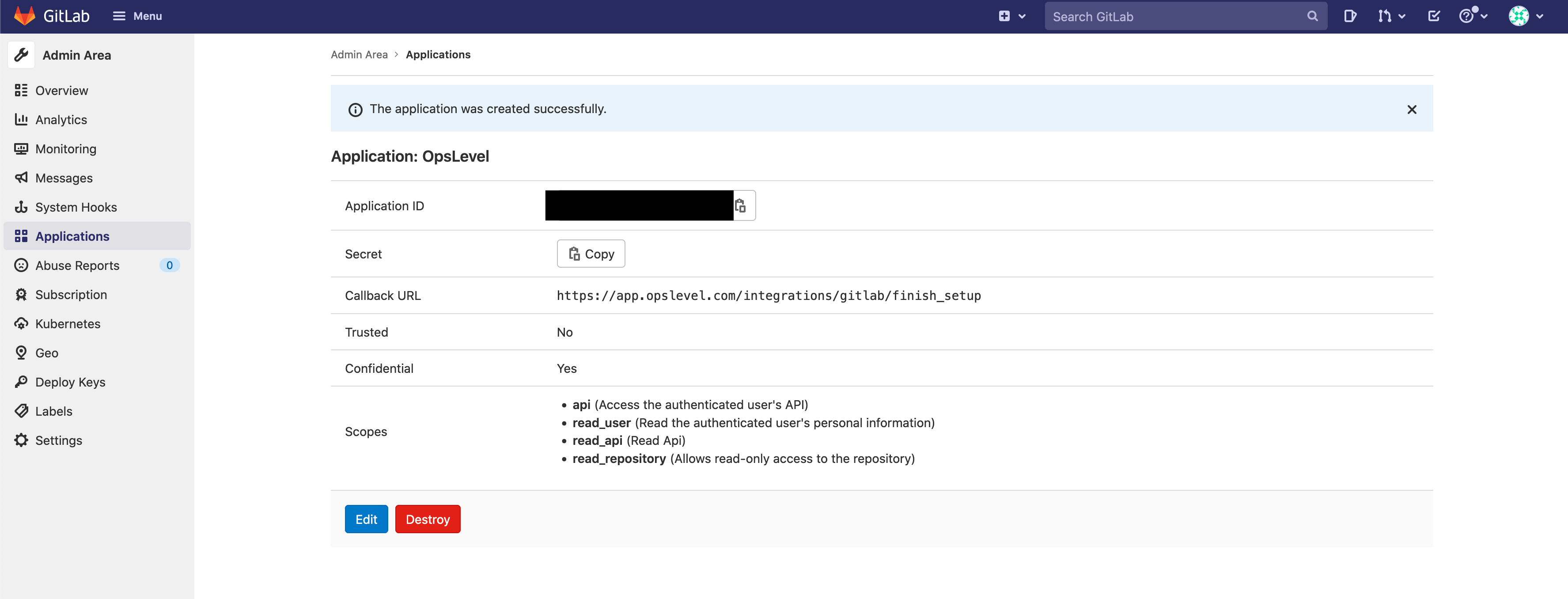
Task: Click the Overview sidebar icon
Action: point(21,90)
